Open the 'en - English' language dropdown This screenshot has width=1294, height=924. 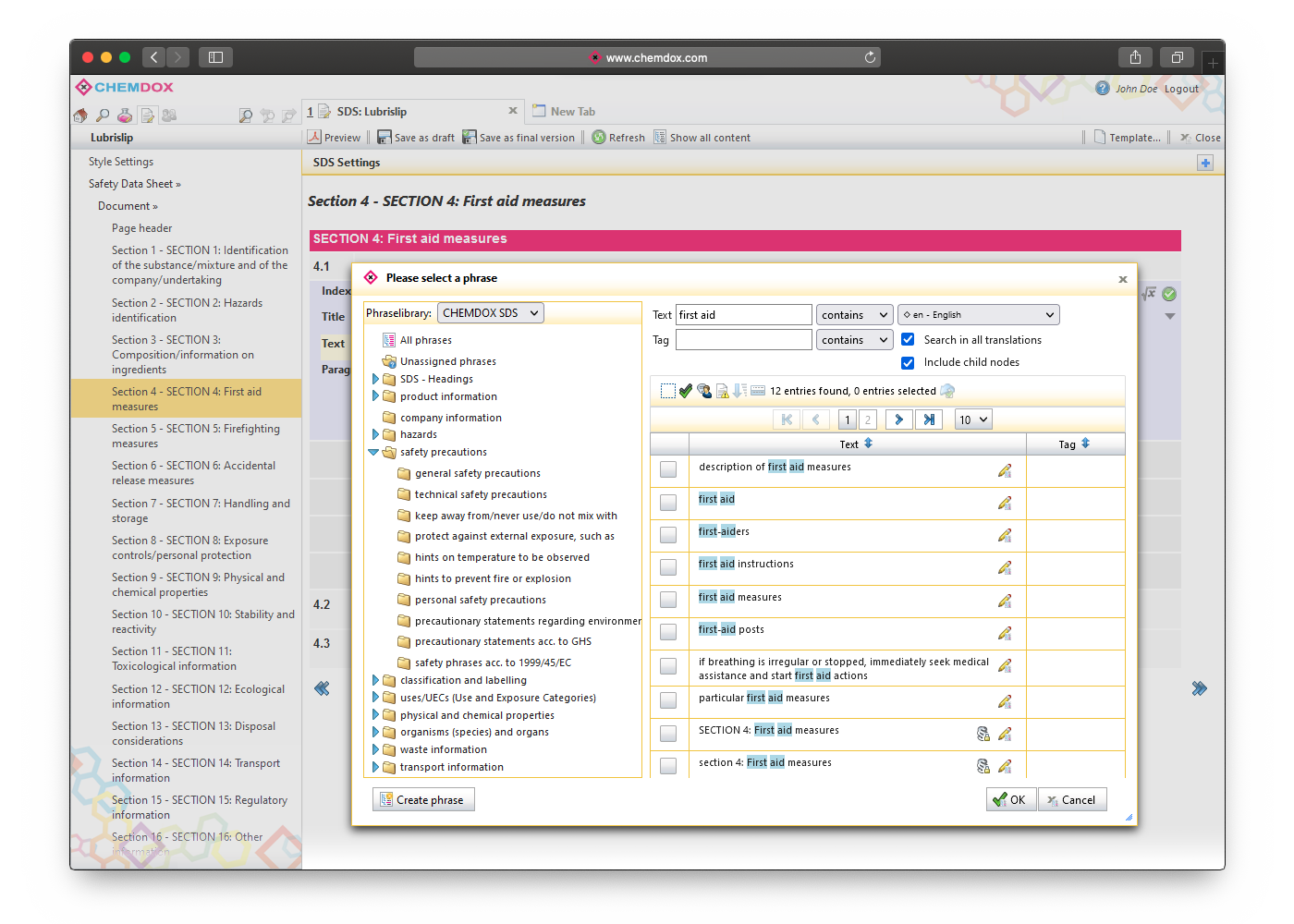[978, 315]
